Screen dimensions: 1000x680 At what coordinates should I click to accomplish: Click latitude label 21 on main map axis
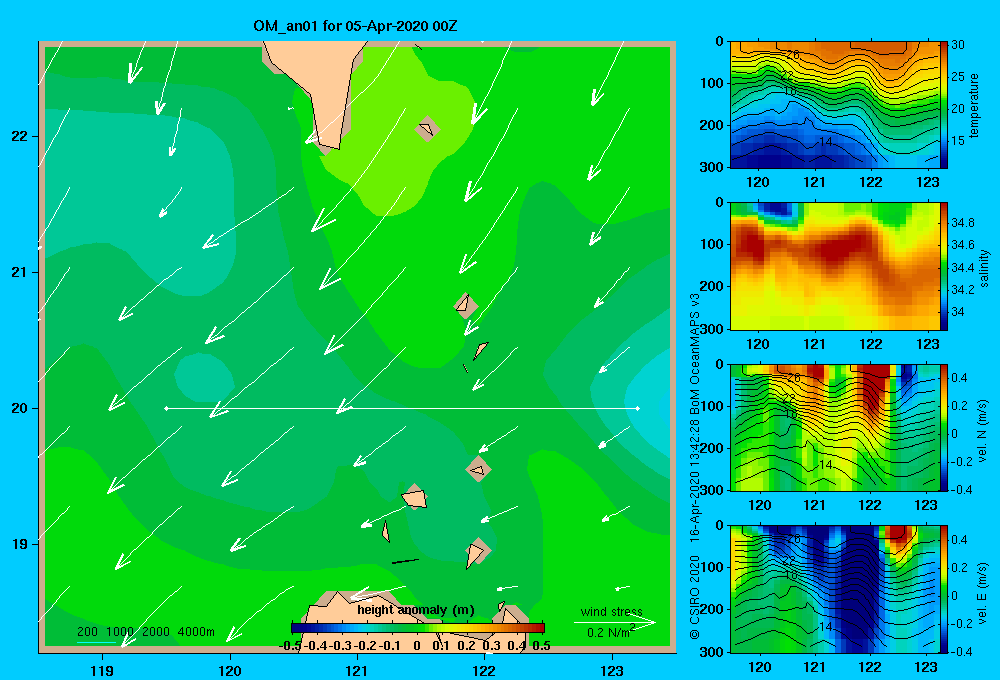pyautogui.click(x=19, y=272)
